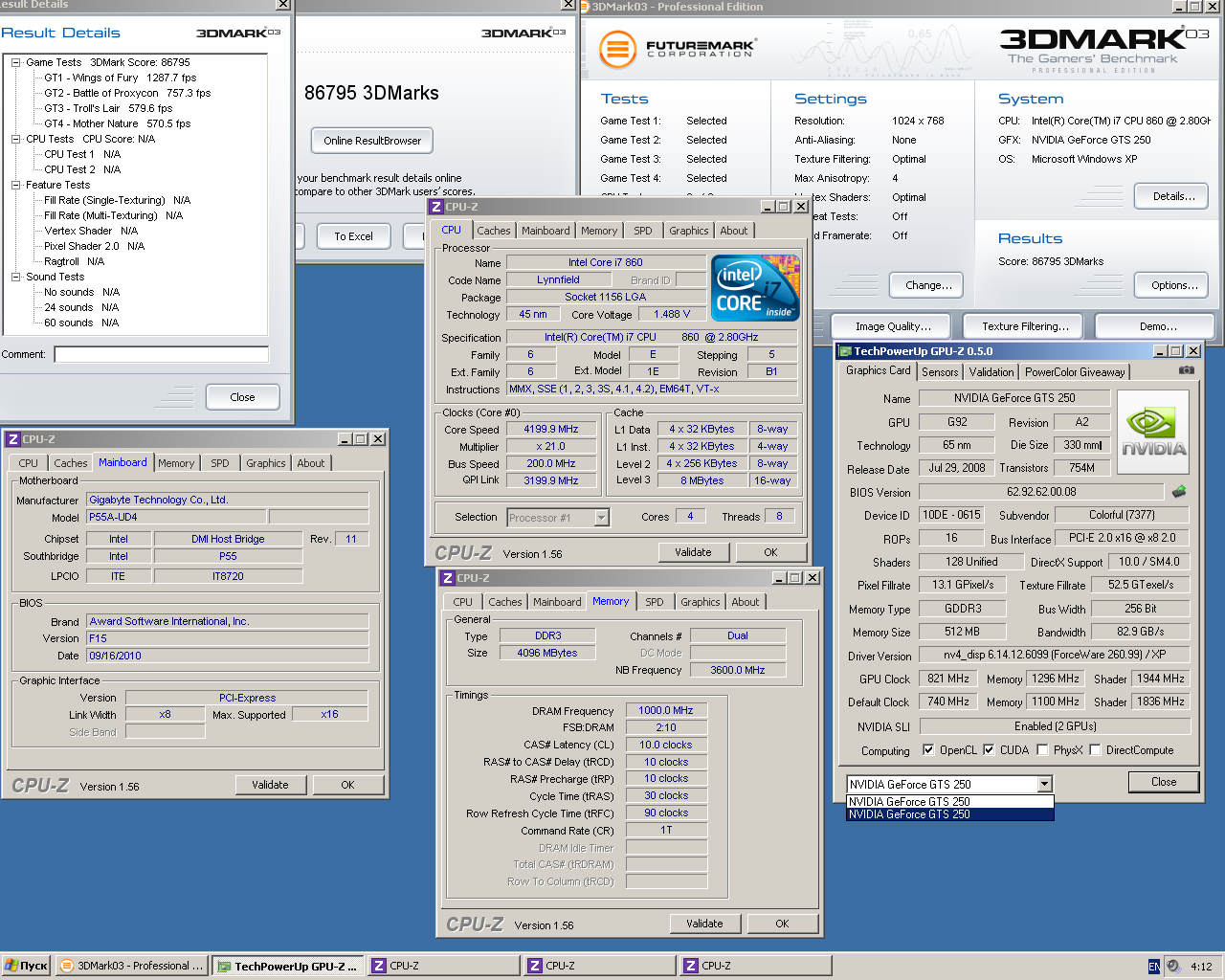1225x980 pixels.
Task: Enable the DirectCompute checkbox in GPU-Z
Action: coord(1095,750)
